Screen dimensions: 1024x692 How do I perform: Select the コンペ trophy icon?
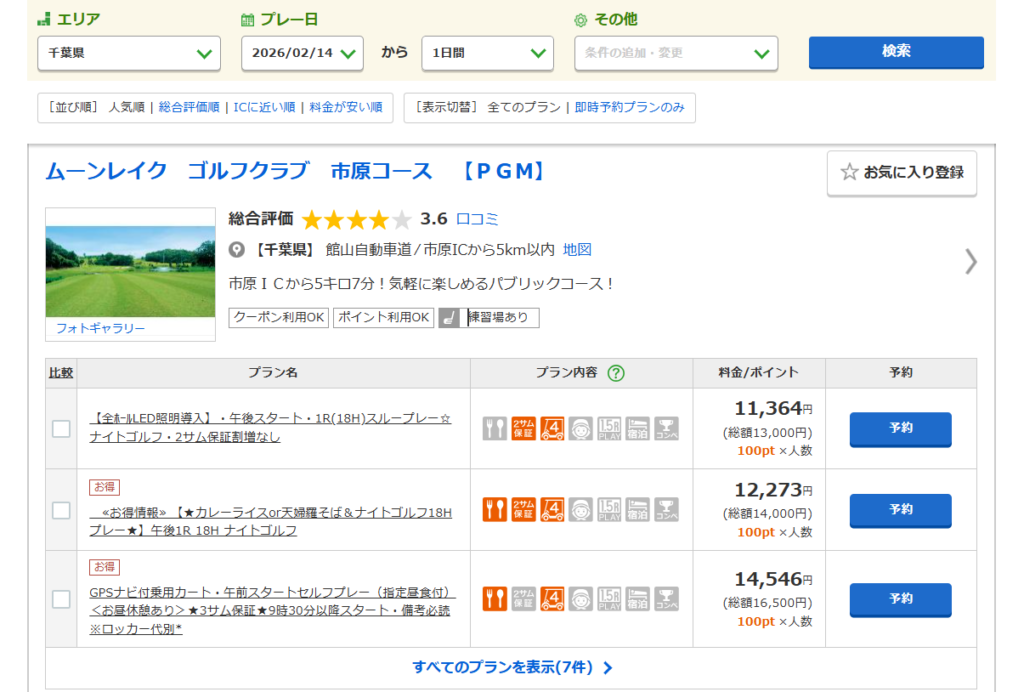pyautogui.click(x=667, y=428)
